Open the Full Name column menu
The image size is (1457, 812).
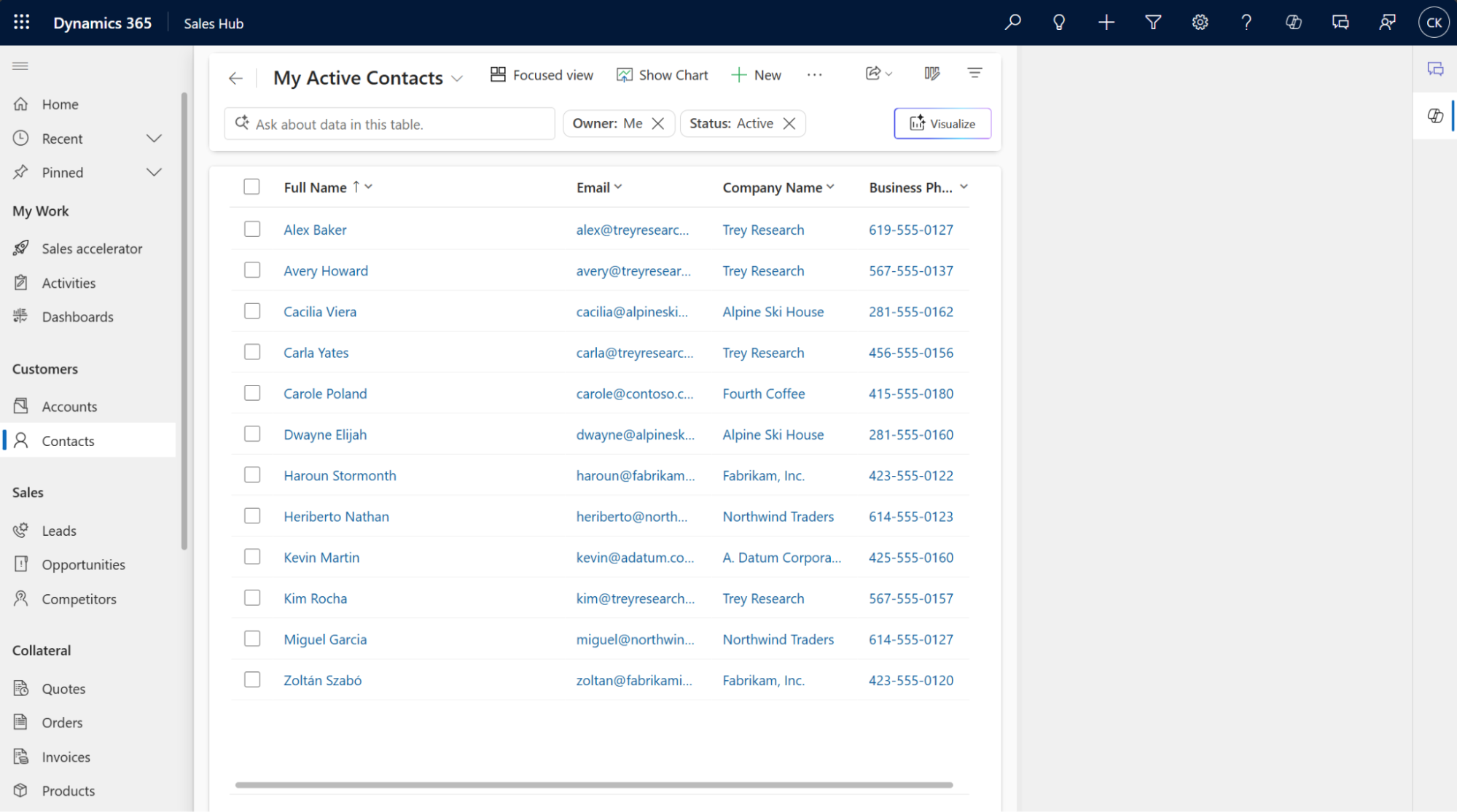(x=369, y=187)
